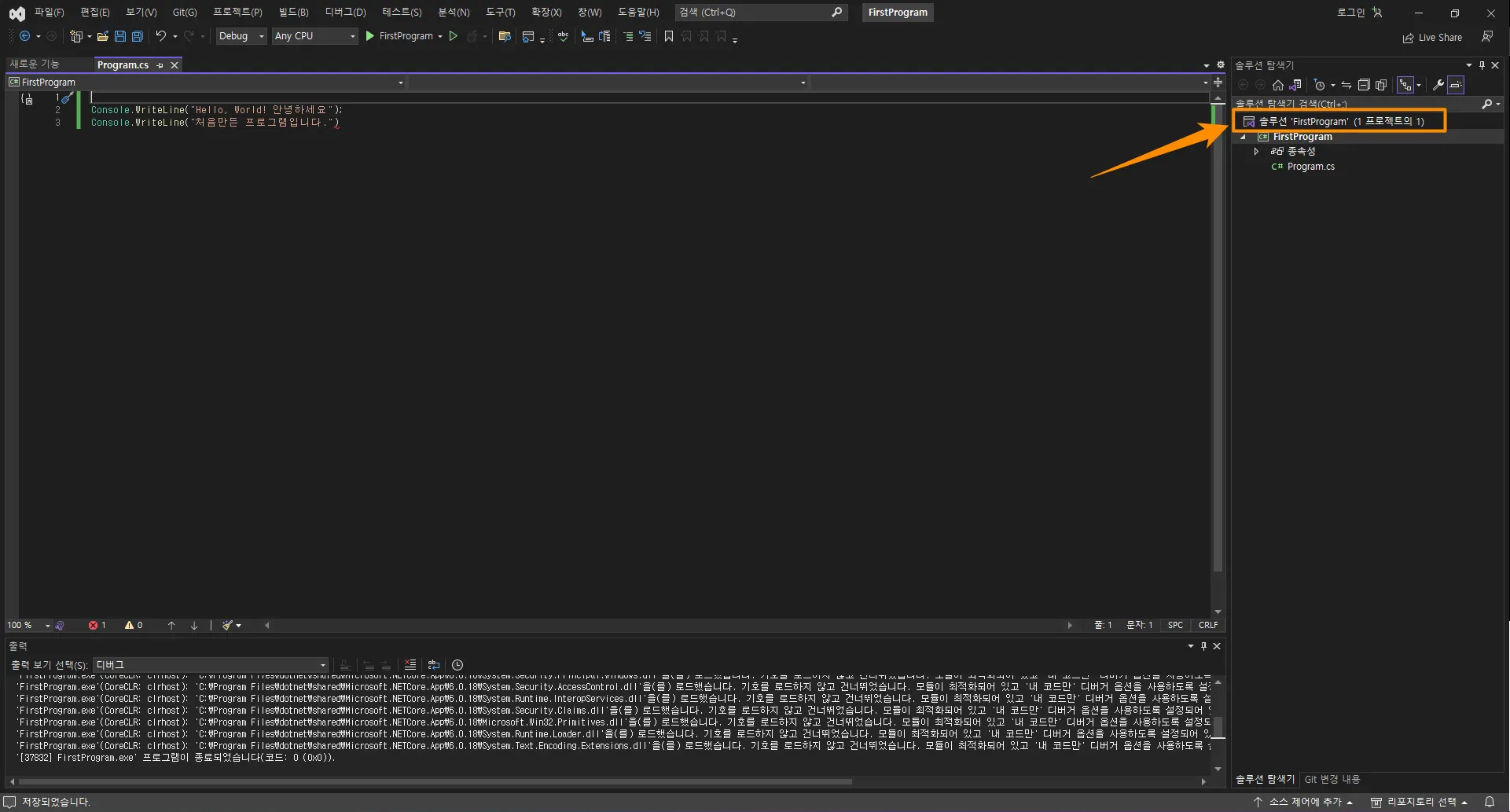
Task: Toggle pin on the Program.cs tab
Action: (x=160, y=65)
